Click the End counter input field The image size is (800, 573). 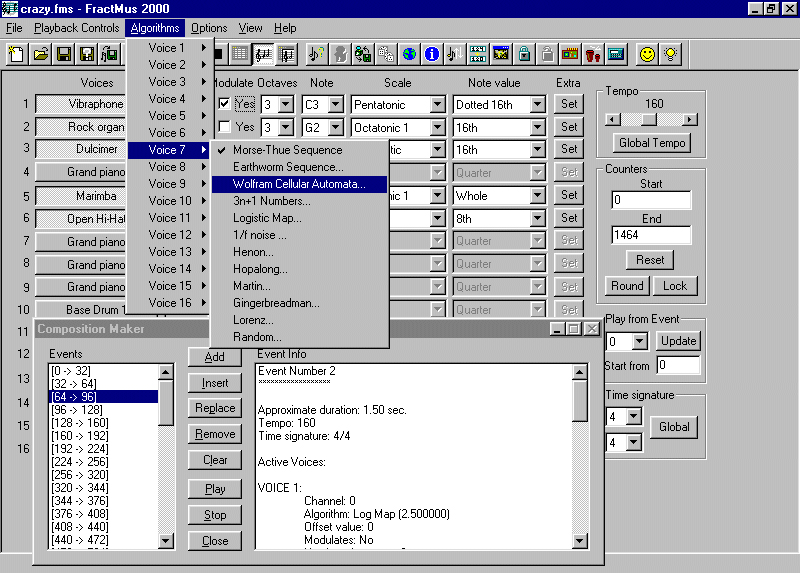pyautogui.click(x=651, y=236)
